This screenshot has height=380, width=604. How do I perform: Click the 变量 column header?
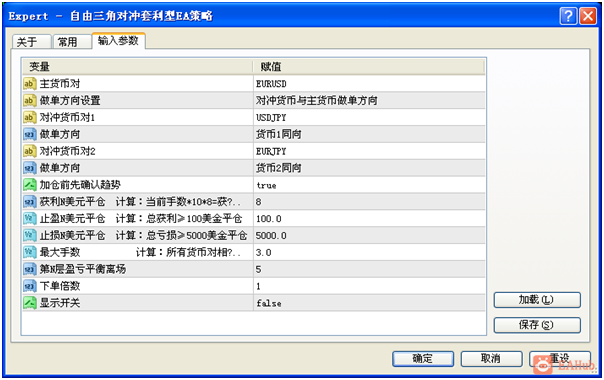[137, 67]
